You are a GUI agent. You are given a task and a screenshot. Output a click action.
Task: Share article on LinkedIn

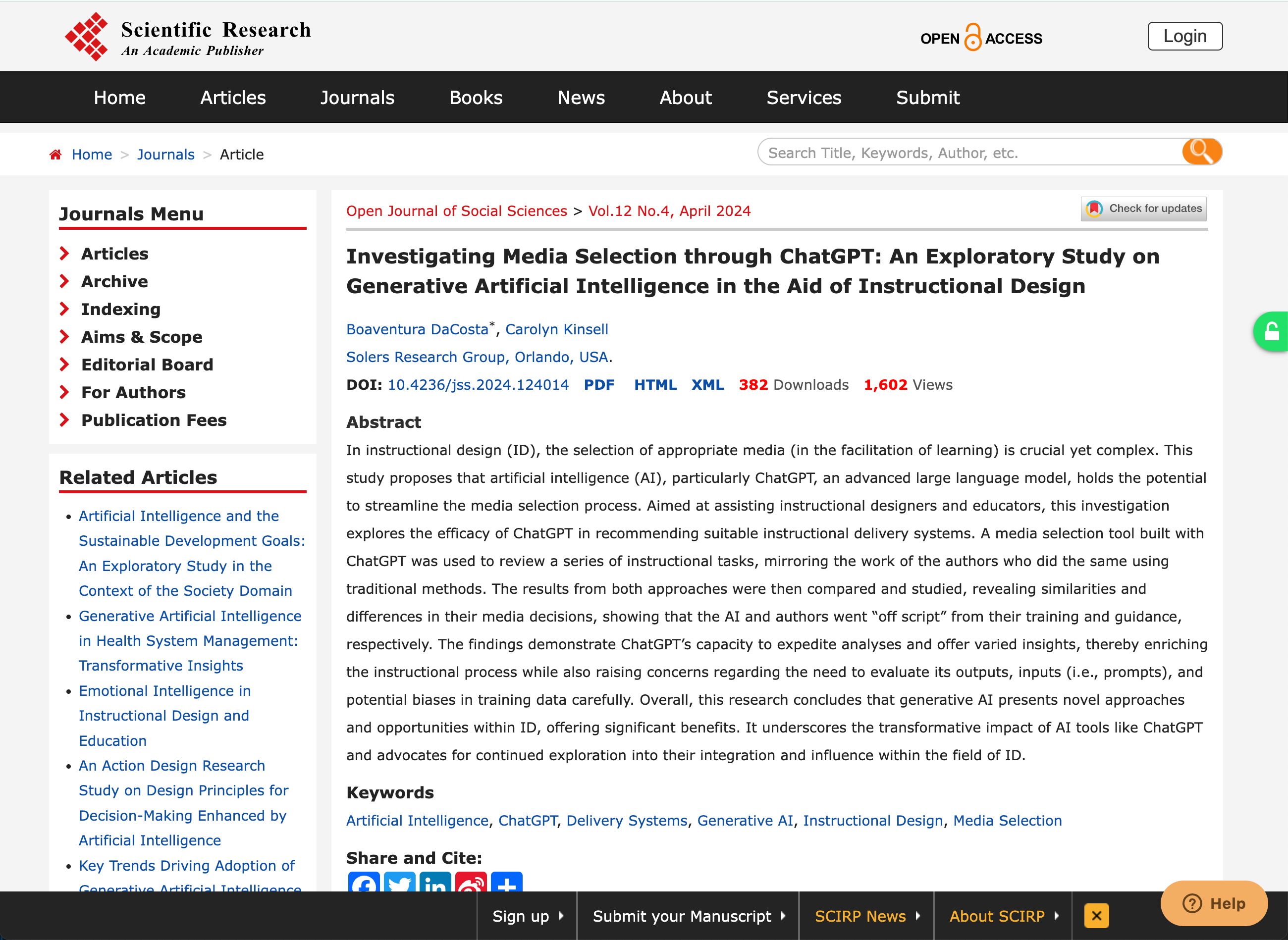(x=435, y=882)
